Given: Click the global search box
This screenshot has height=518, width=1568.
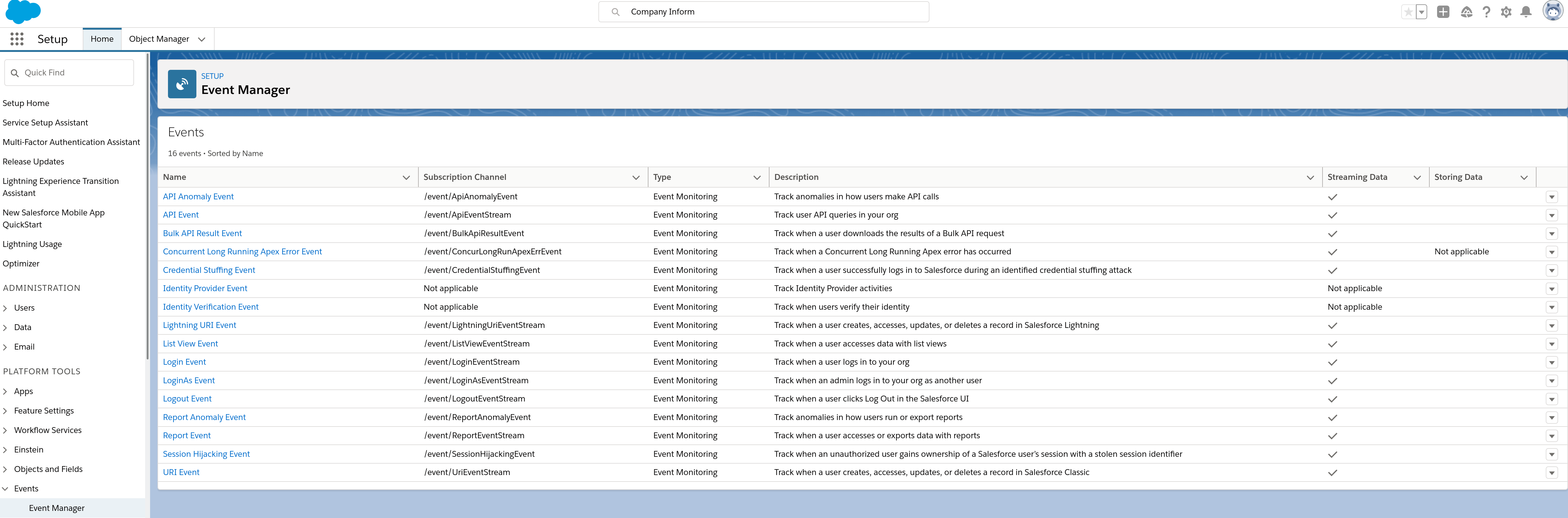Looking at the screenshot, I should pos(763,11).
